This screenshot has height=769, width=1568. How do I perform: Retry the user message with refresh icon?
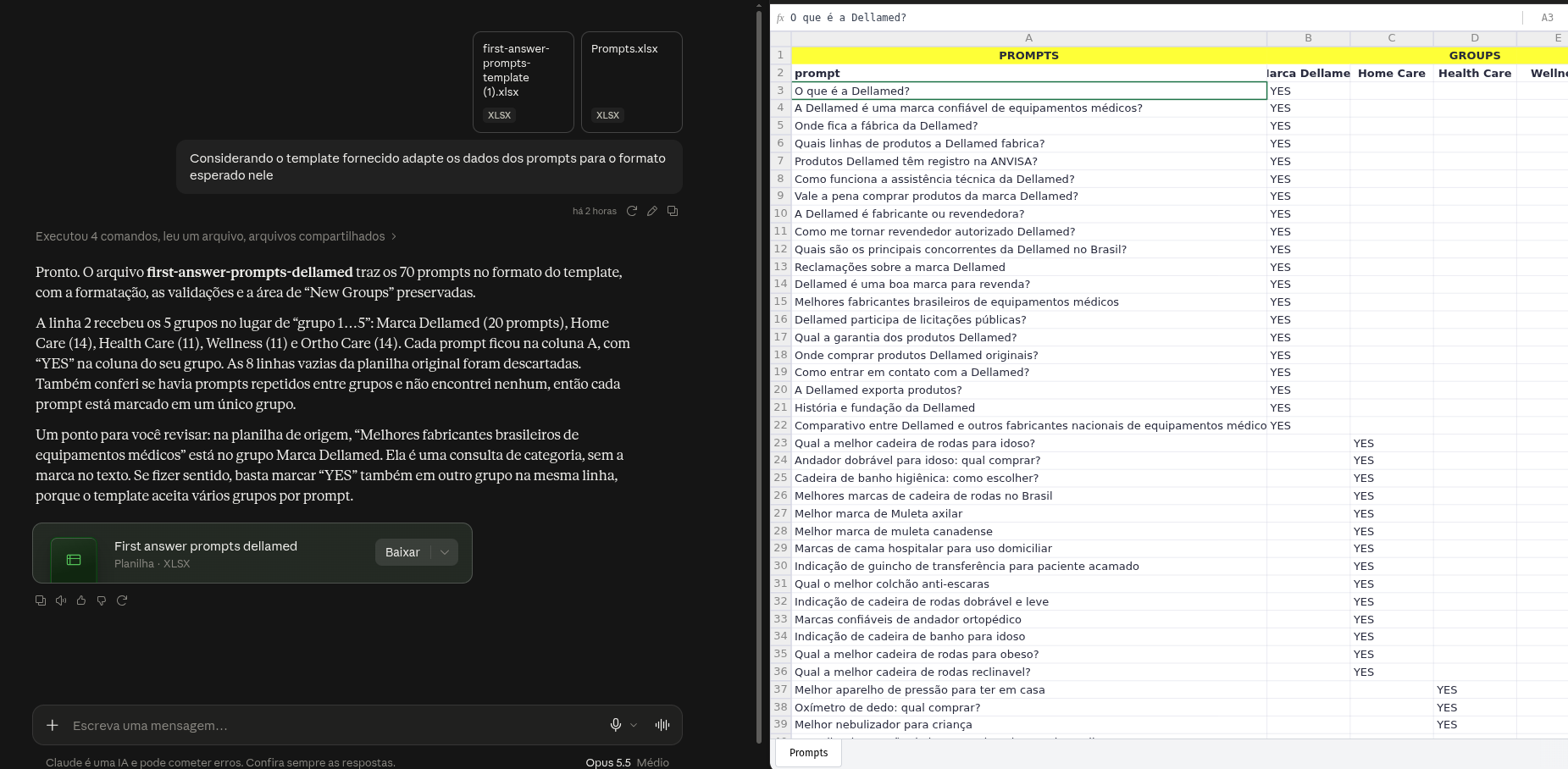pyautogui.click(x=632, y=211)
